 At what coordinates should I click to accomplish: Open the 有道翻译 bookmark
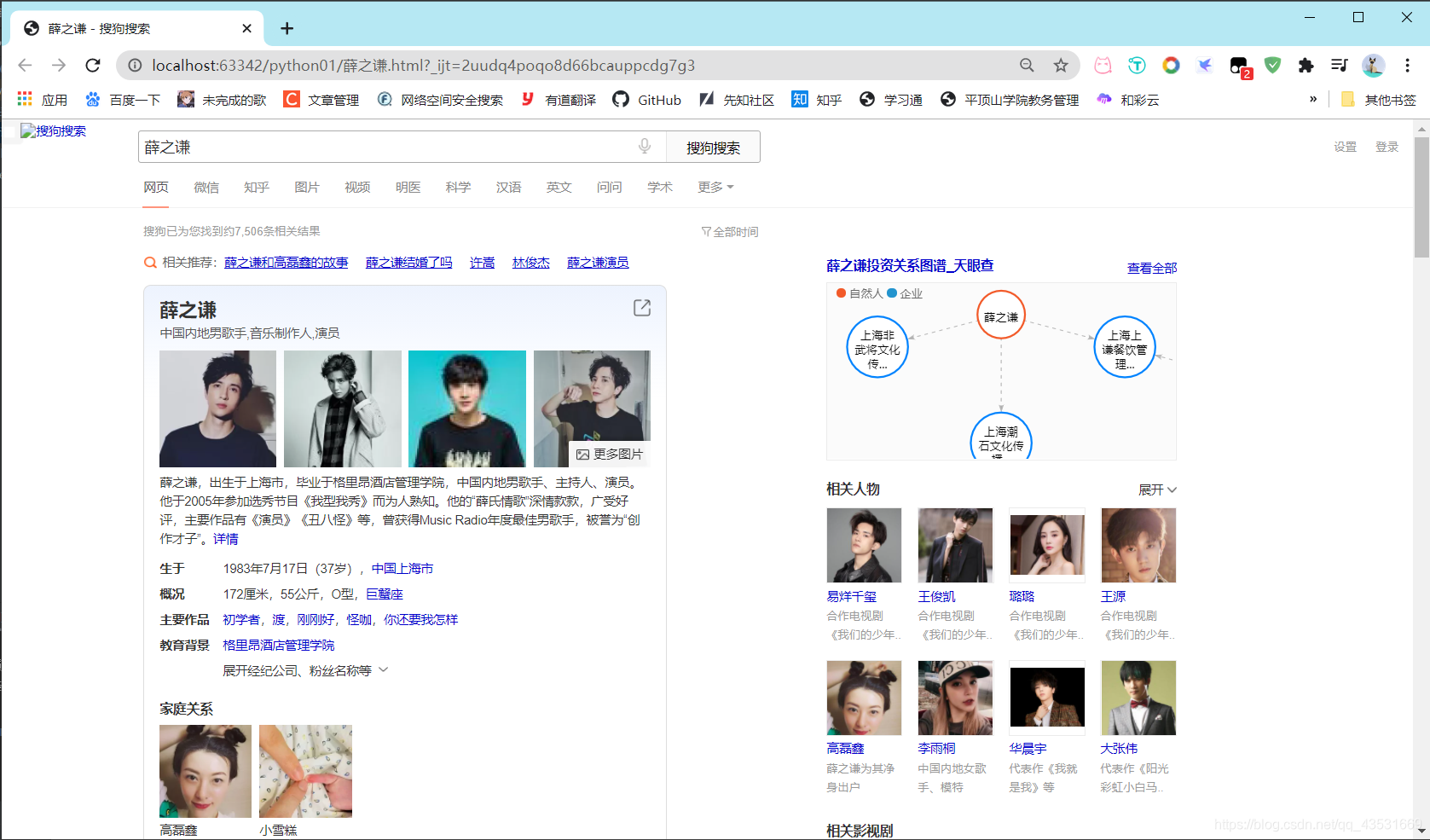[559, 100]
